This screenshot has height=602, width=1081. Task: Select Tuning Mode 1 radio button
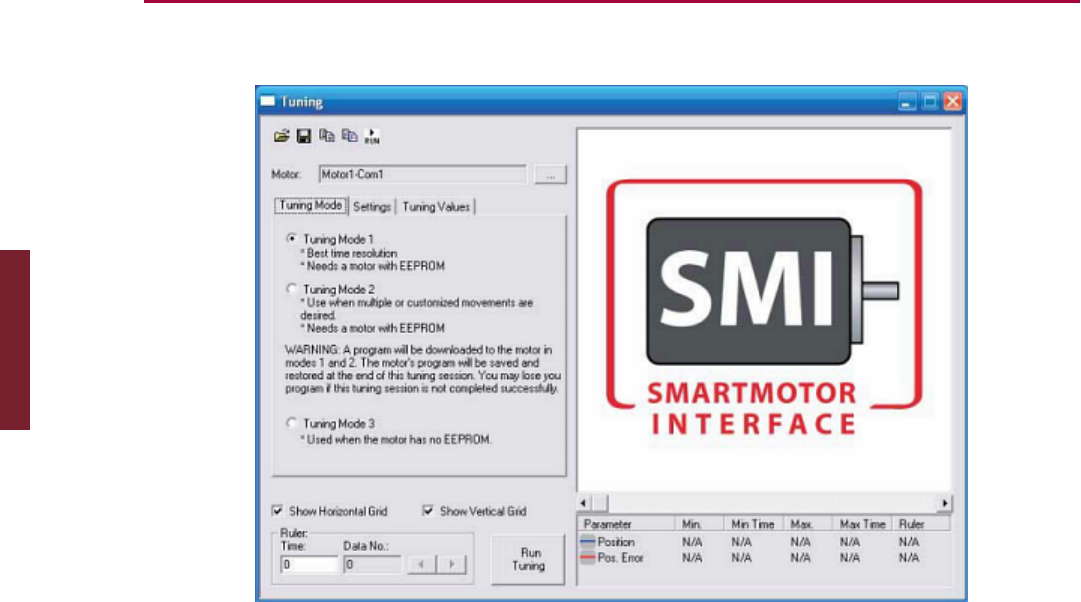point(292,239)
